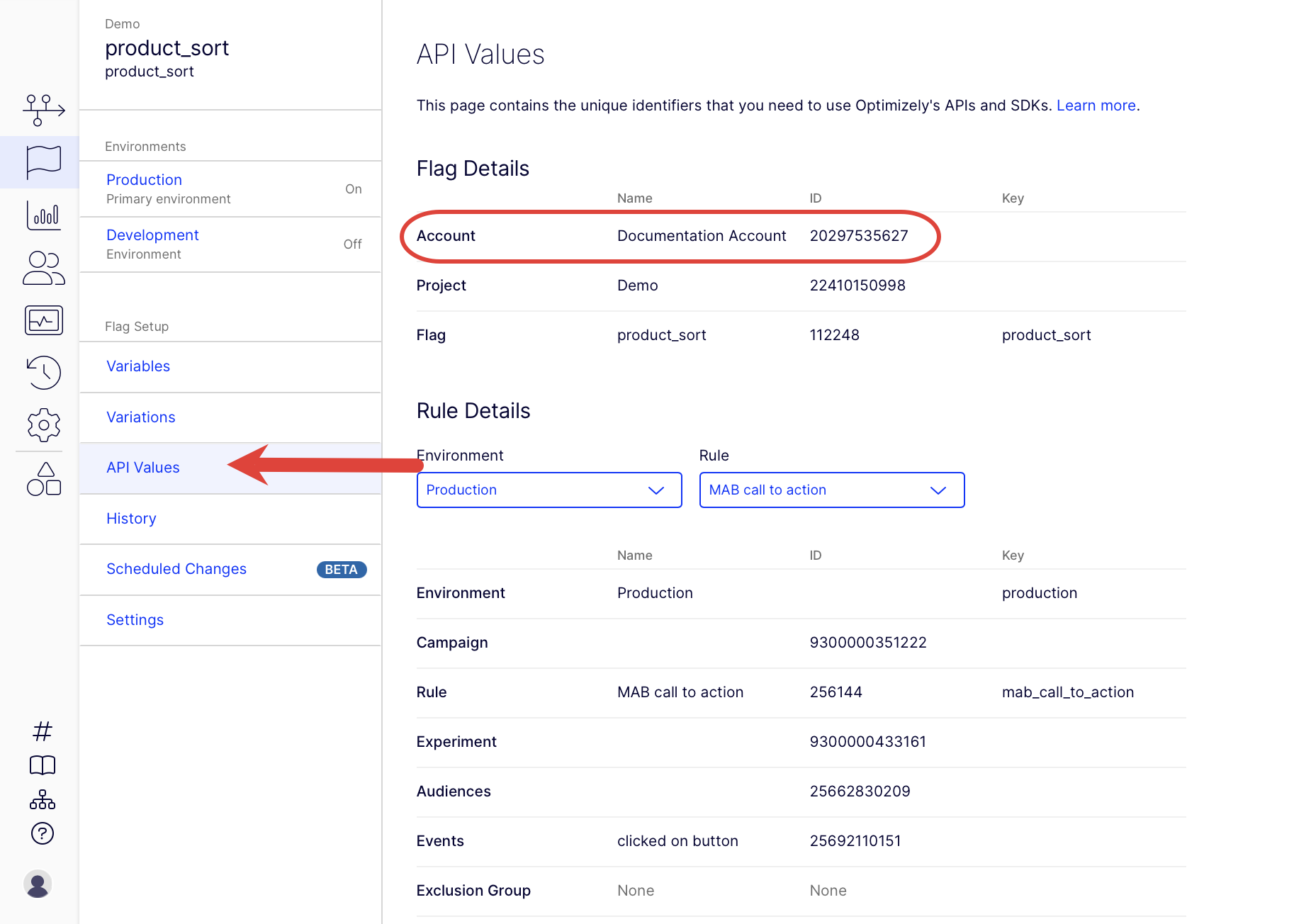Click the events monitor pulse icon

(43, 320)
